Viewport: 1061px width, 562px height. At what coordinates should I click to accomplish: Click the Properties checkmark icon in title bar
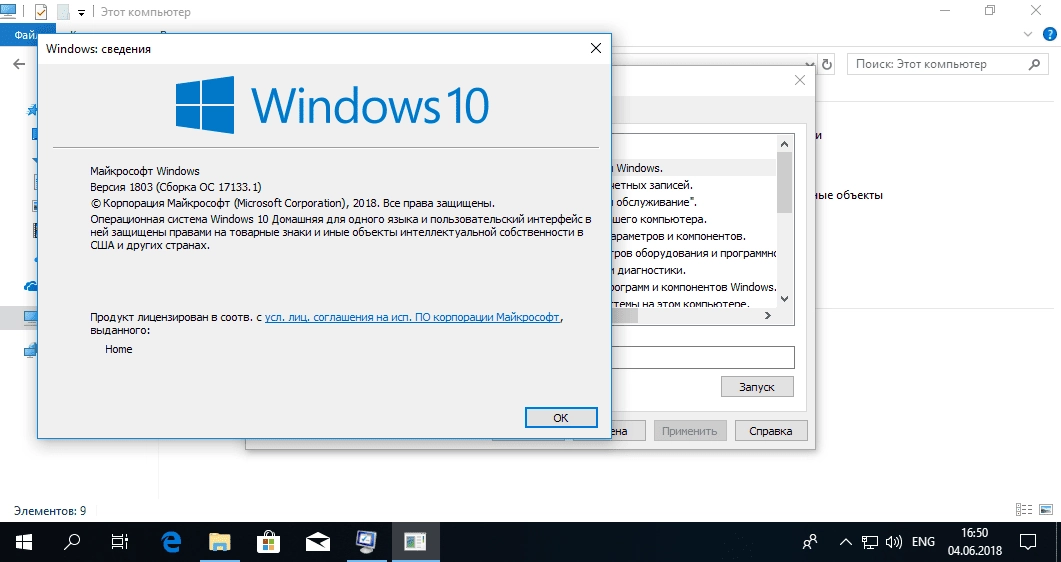(x=41, y=11)
